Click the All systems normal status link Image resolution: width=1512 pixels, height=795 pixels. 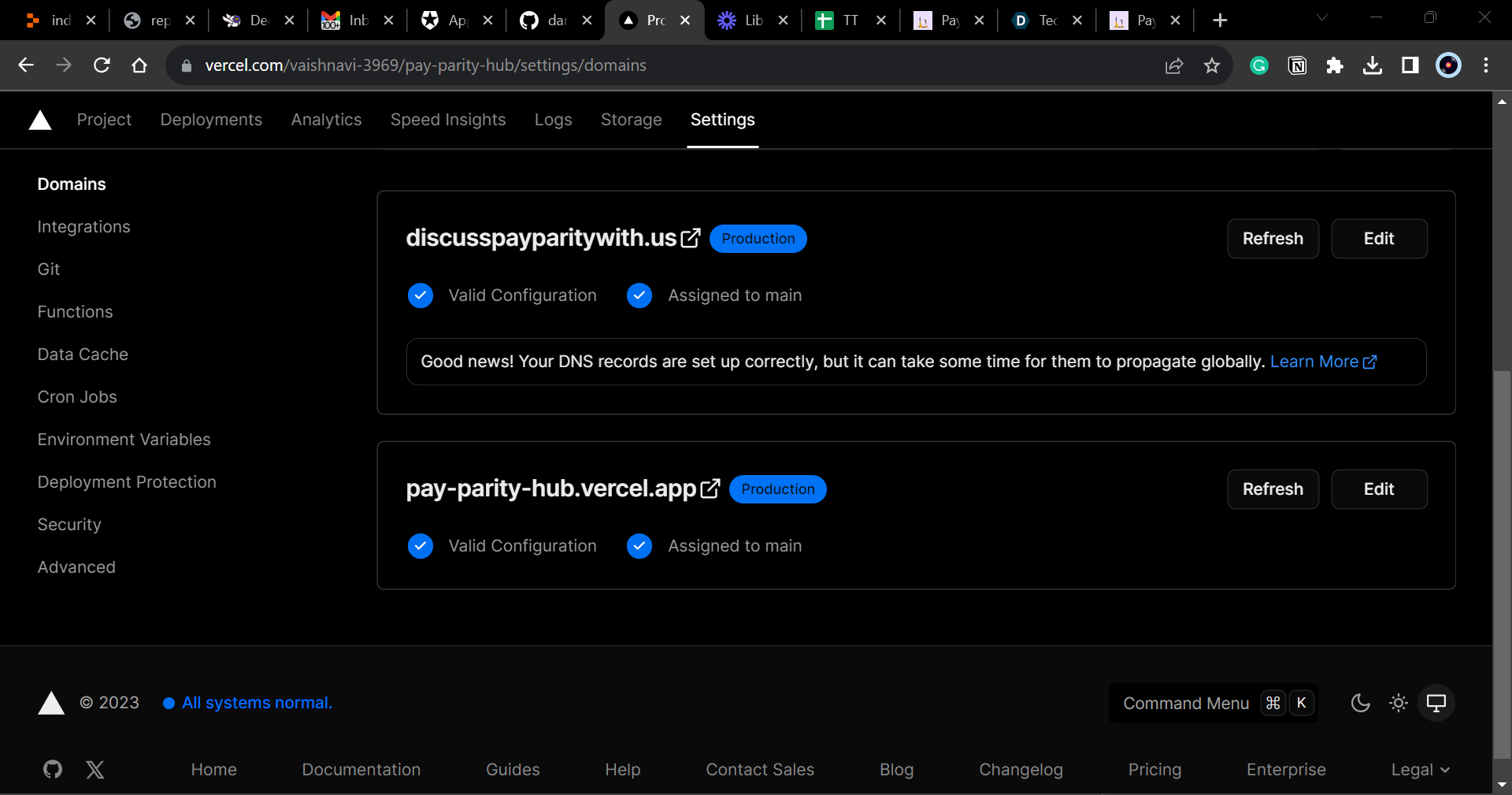pos(248,703)
